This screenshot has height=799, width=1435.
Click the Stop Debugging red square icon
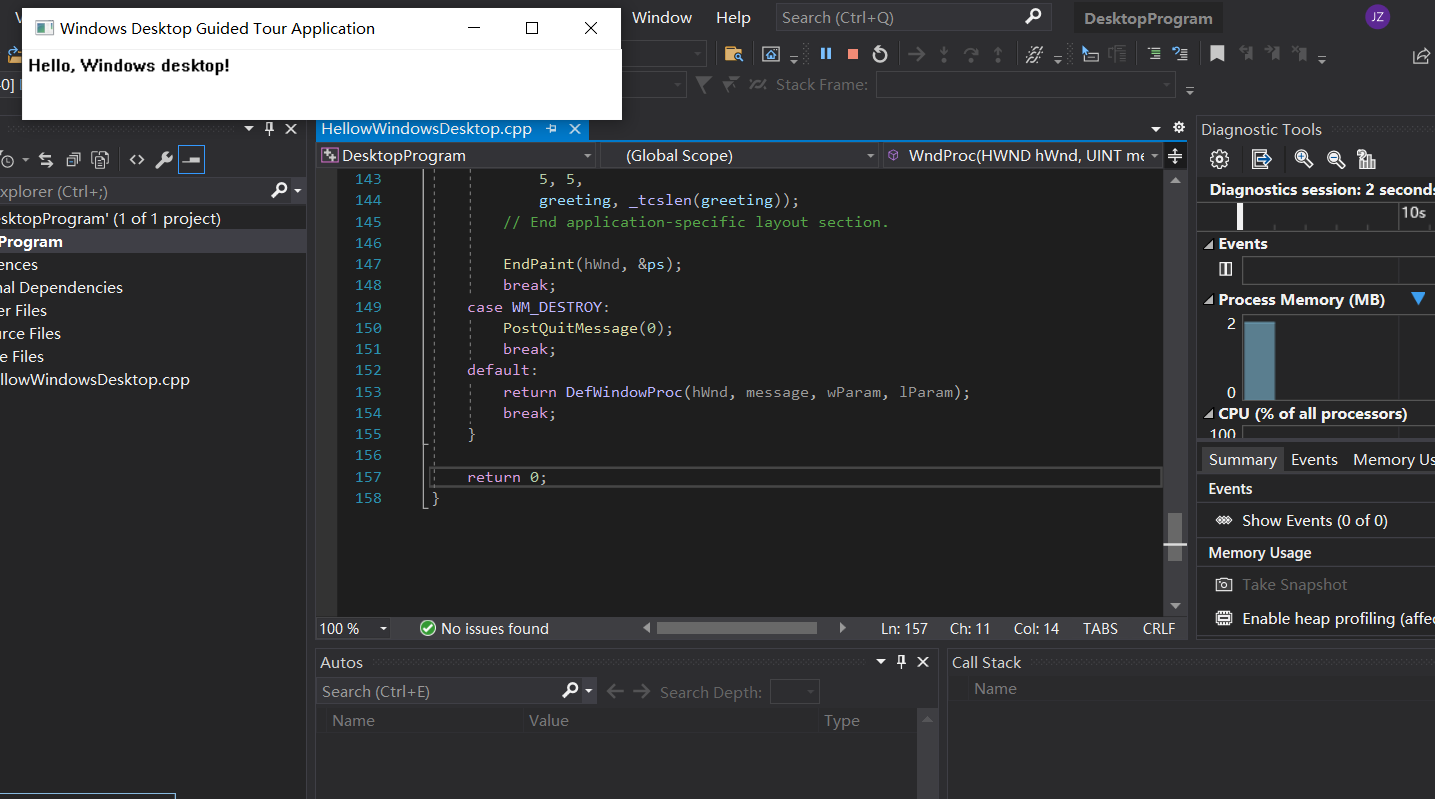pyautogui.click(x=852, y=53)
